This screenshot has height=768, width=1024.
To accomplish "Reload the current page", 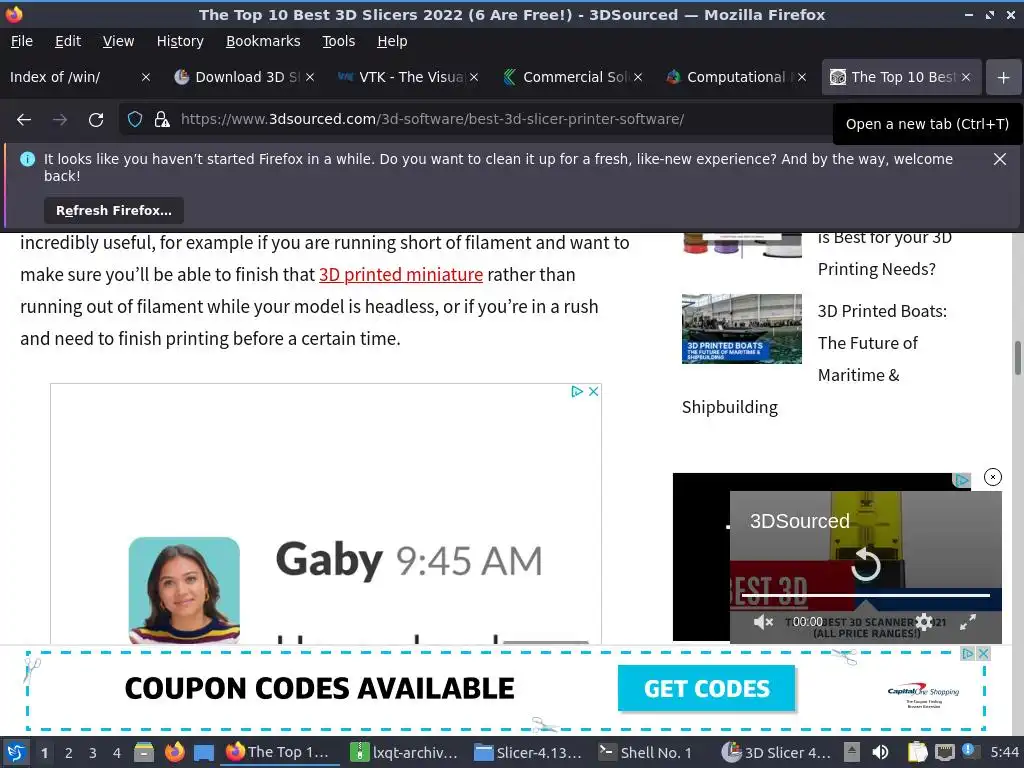I will click(96, 120).
